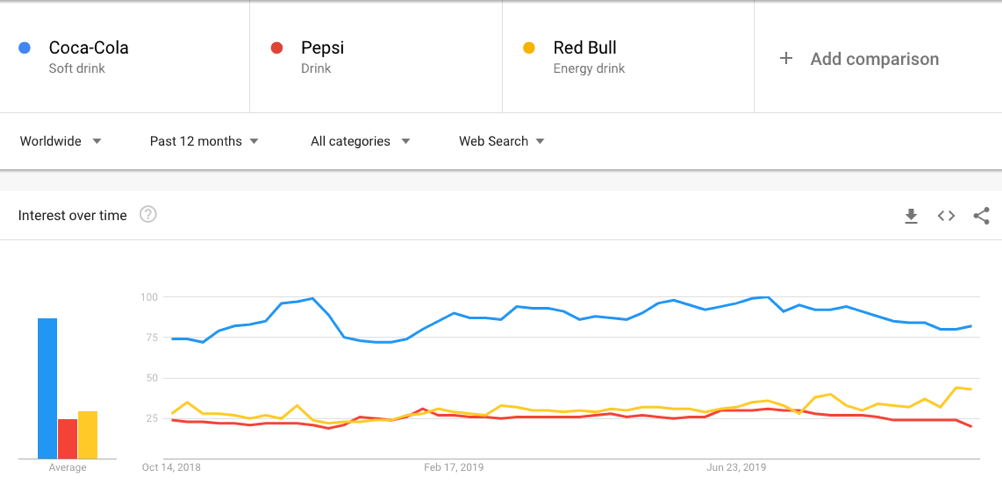
Task: Click the embed code icon
Action: coord(946,216)
